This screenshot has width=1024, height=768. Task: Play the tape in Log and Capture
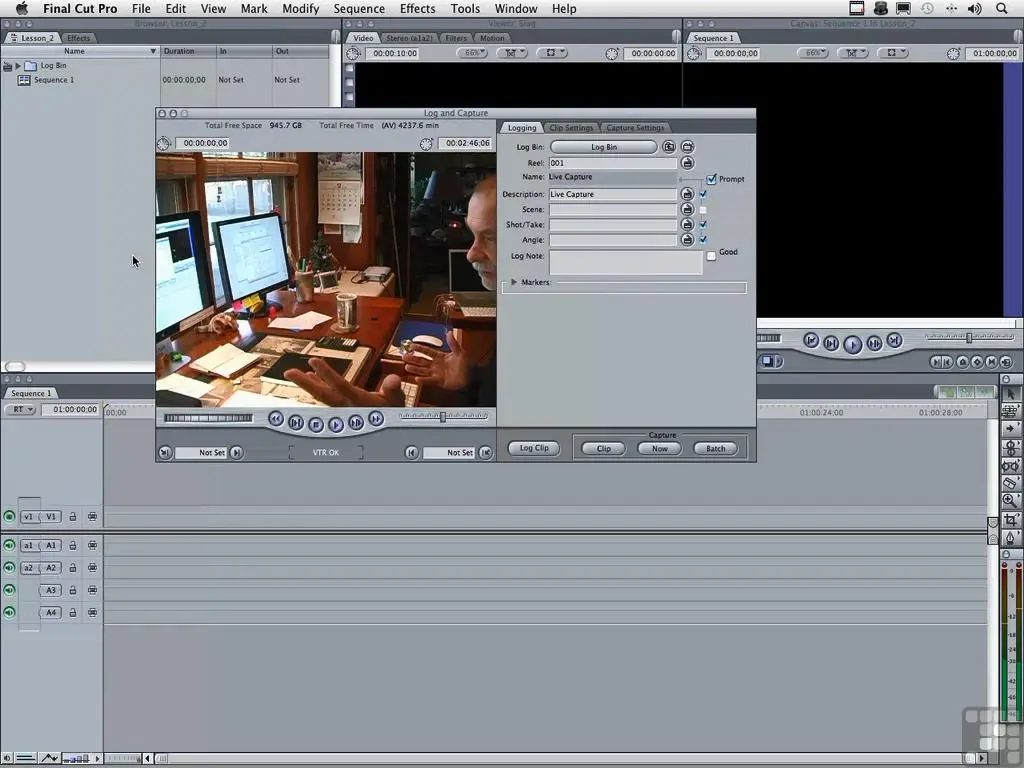pos(336,424)
